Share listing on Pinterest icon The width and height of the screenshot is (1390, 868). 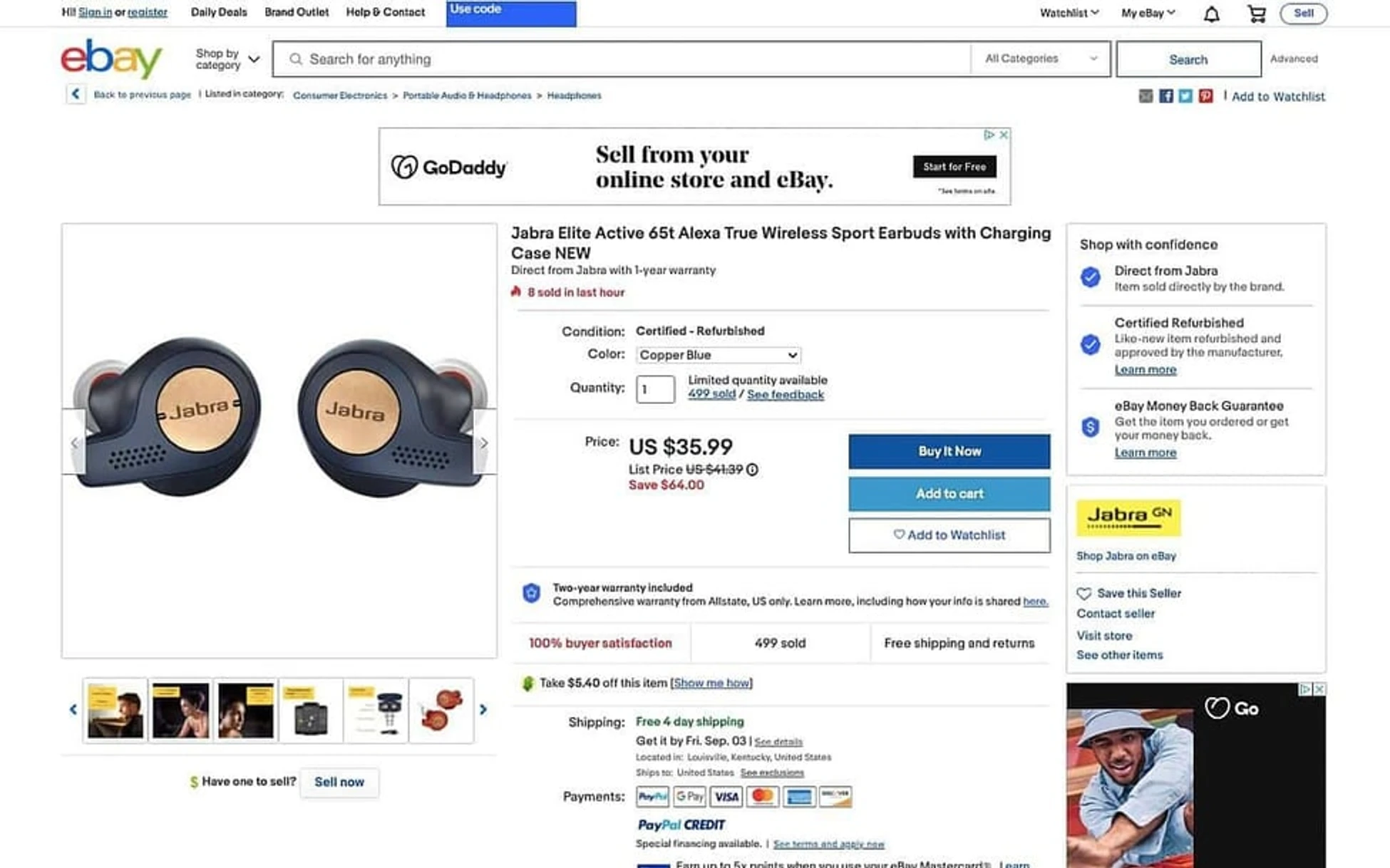coord(1205,96)
